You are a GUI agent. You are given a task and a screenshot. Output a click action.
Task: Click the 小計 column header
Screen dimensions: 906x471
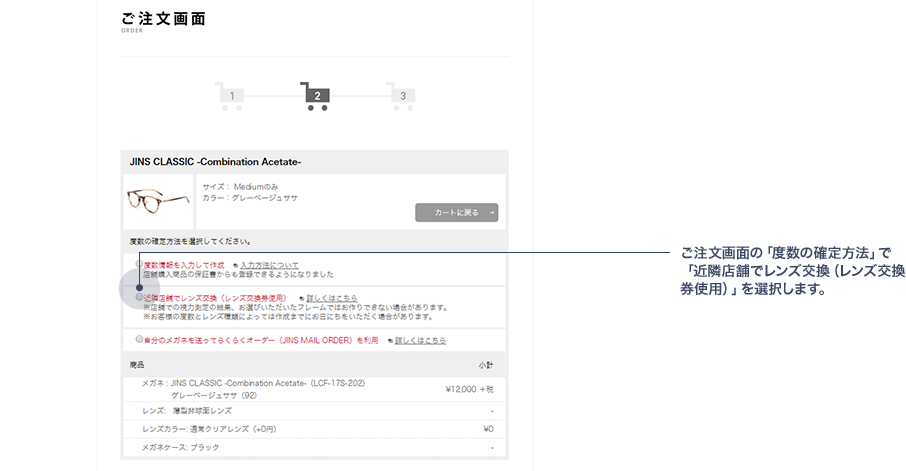[486, 365]
